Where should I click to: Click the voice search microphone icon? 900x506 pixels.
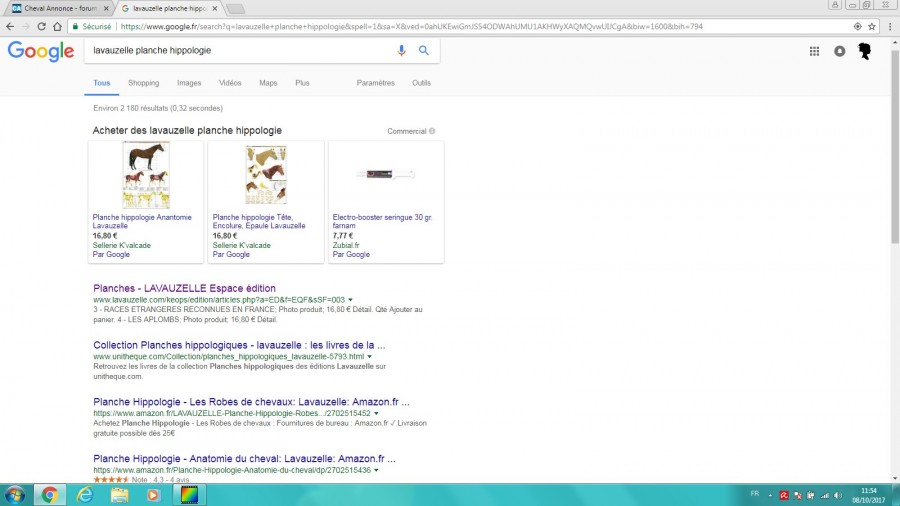(x=401, y=50)
